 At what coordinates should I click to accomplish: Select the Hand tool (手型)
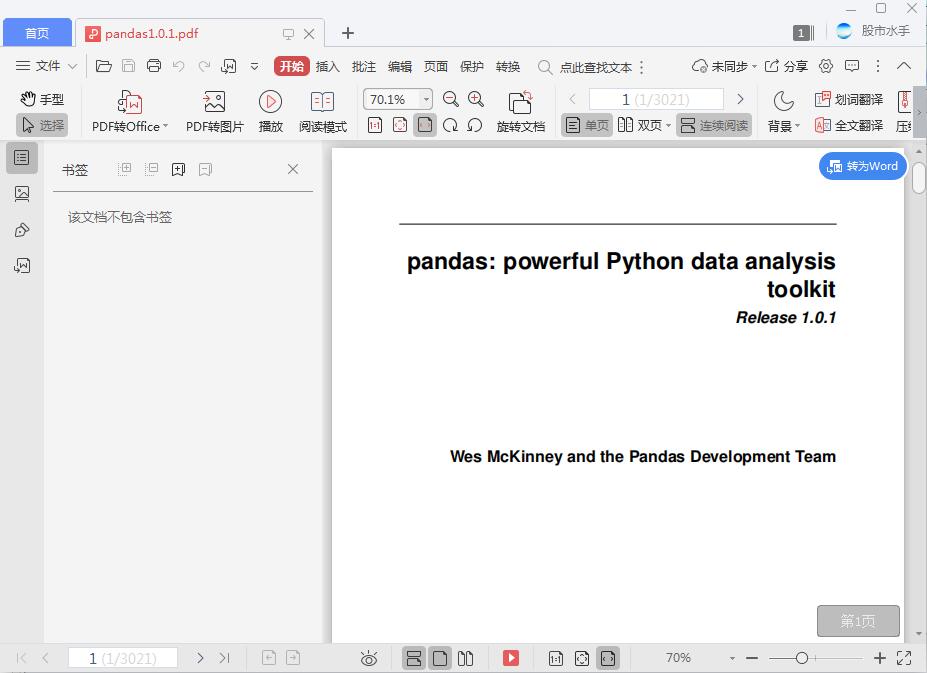point(41,99)
